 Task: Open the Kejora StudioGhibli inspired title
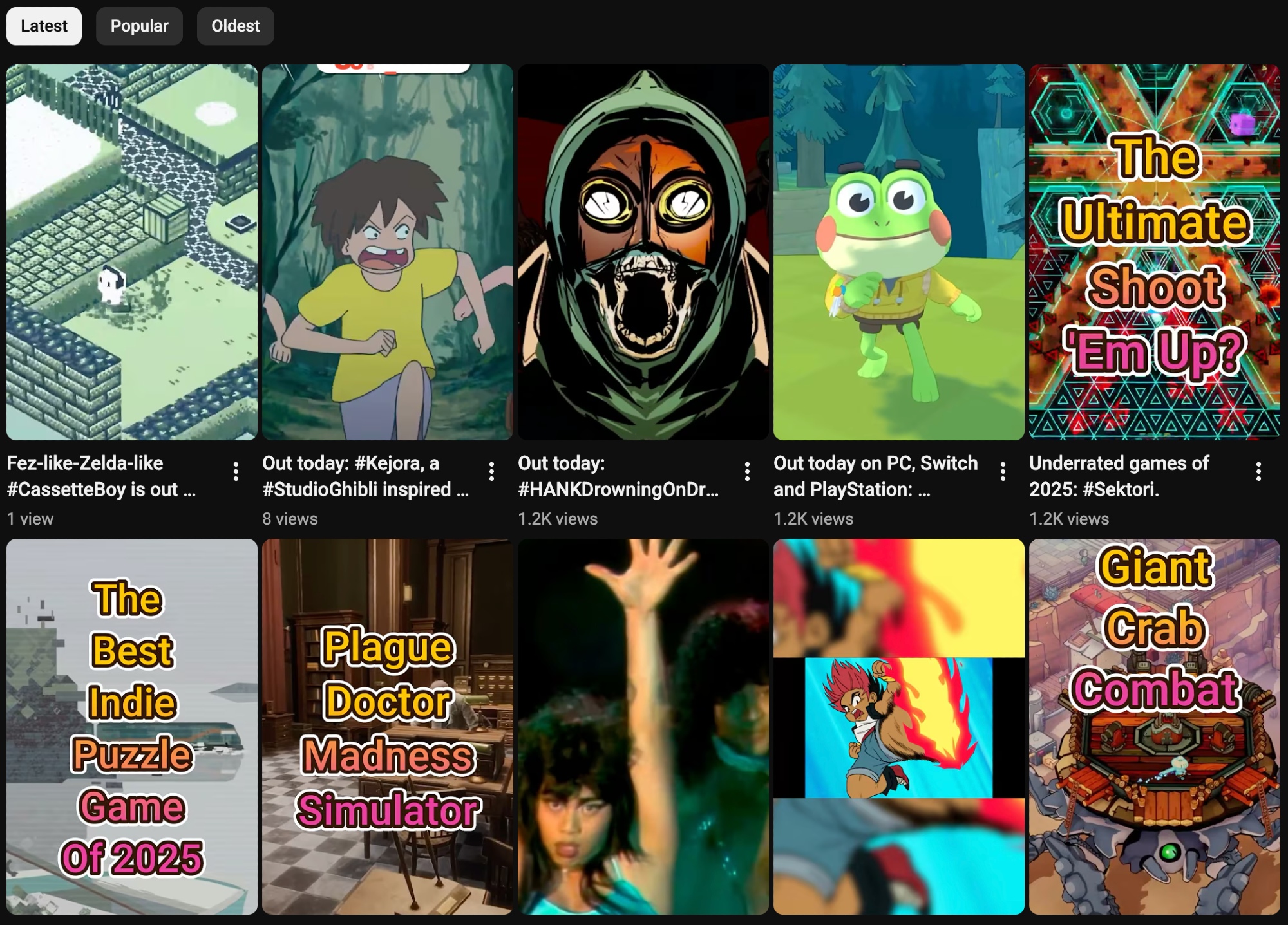[365, 476]
